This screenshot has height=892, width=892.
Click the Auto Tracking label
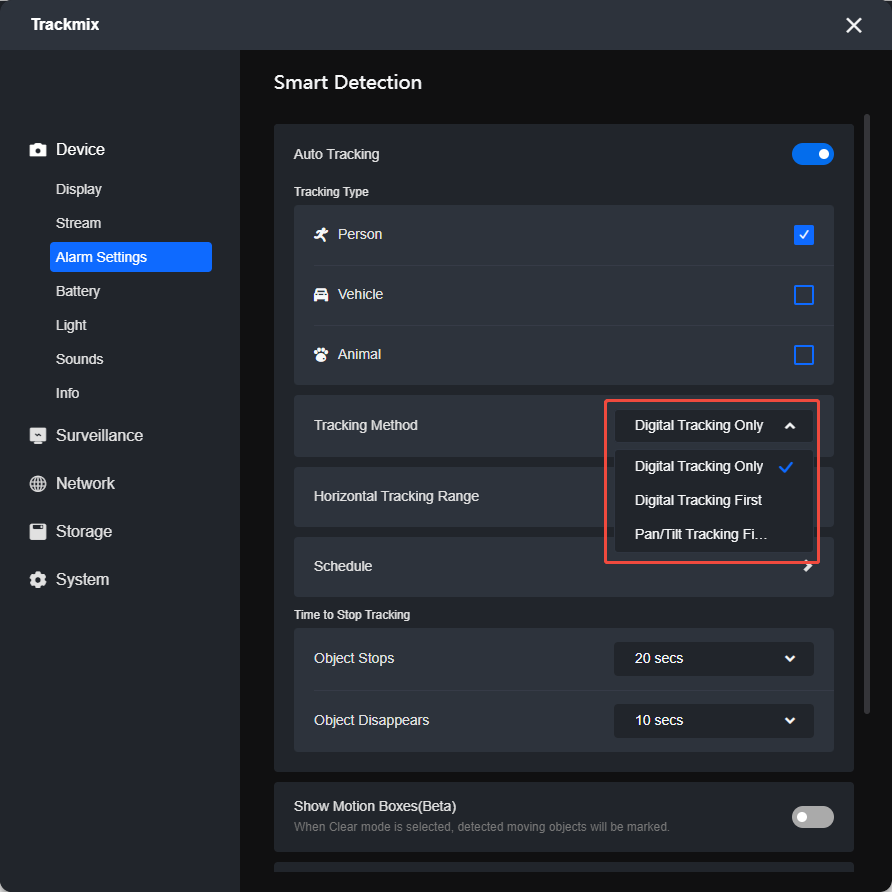(336, 154)
